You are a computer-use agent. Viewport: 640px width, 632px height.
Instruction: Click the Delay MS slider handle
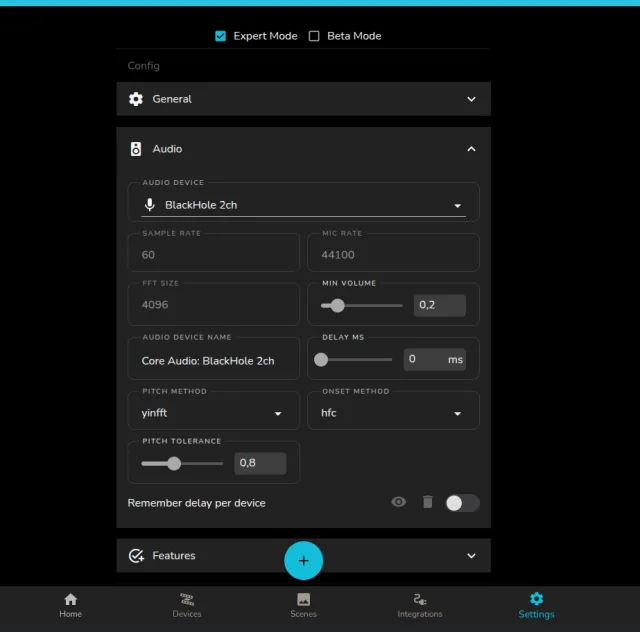click(x=321, y=360)
